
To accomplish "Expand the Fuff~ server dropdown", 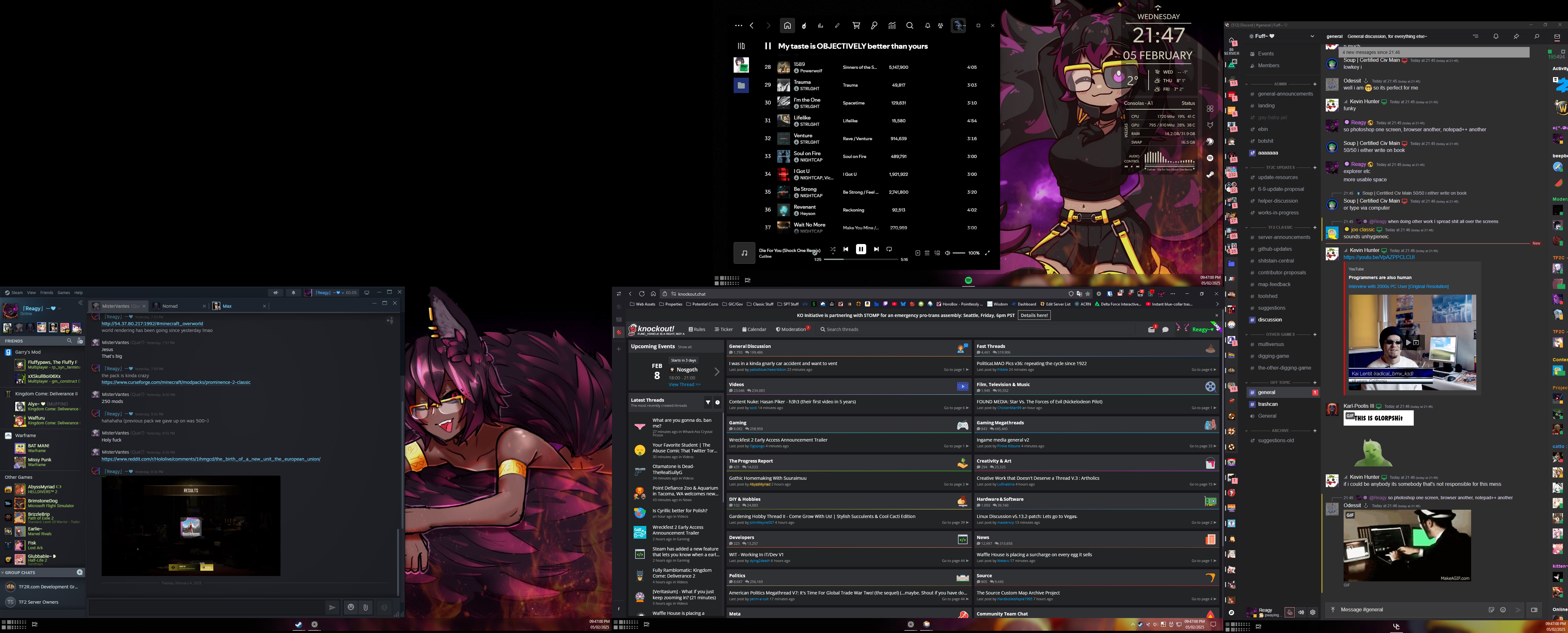I will click(x=1312, y=37).
